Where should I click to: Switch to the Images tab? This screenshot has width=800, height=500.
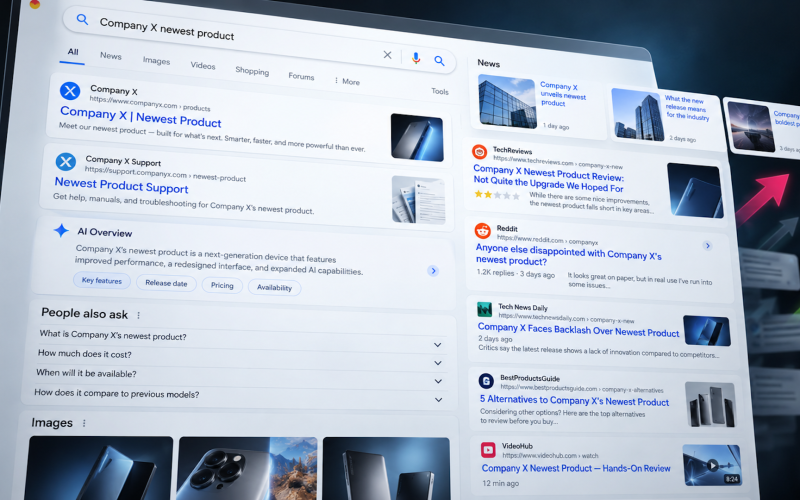[x=156, y=61]
